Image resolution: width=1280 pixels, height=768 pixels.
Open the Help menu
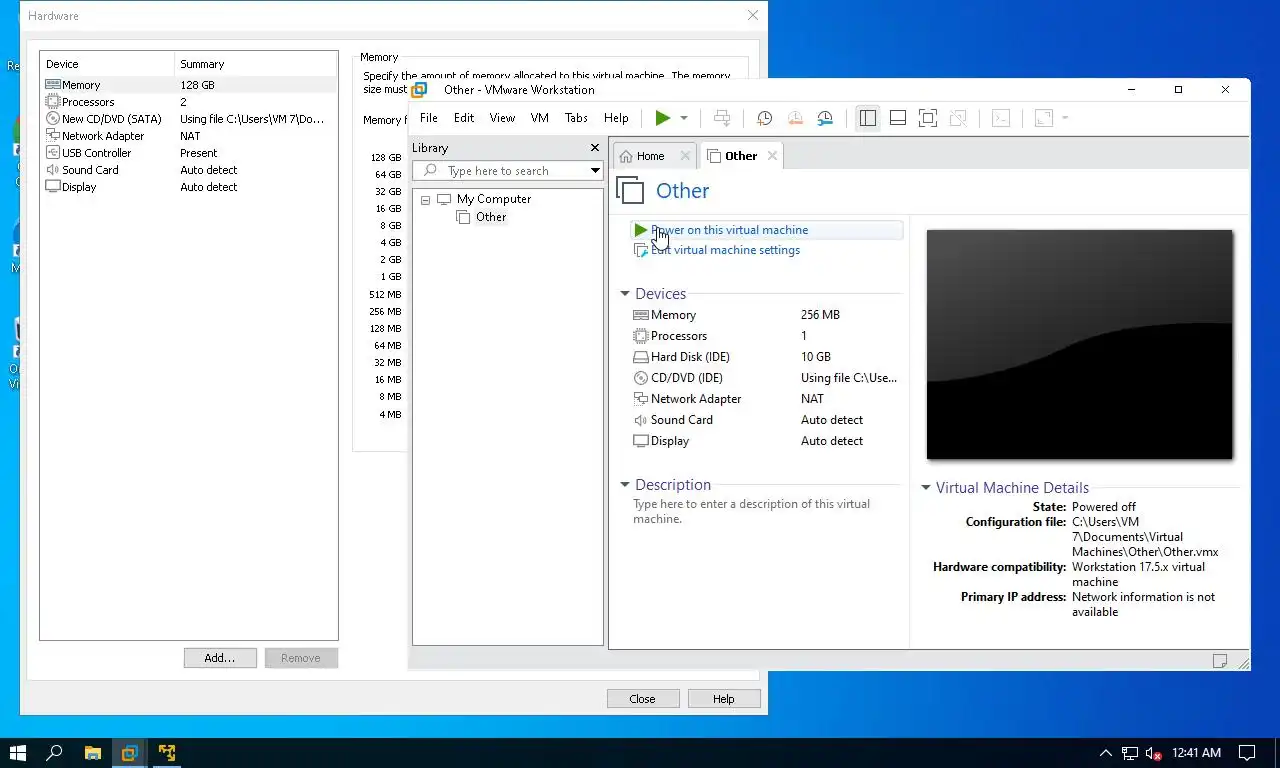tap(616, 118)
